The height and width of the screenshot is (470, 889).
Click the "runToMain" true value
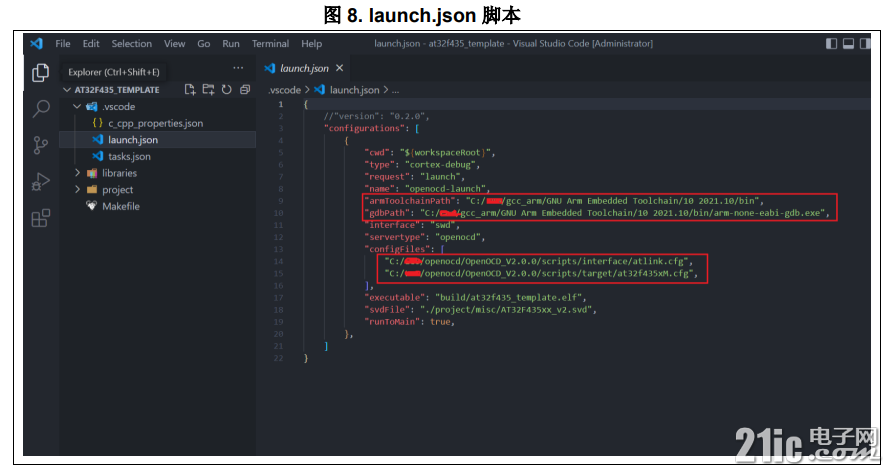click(440, 321)
